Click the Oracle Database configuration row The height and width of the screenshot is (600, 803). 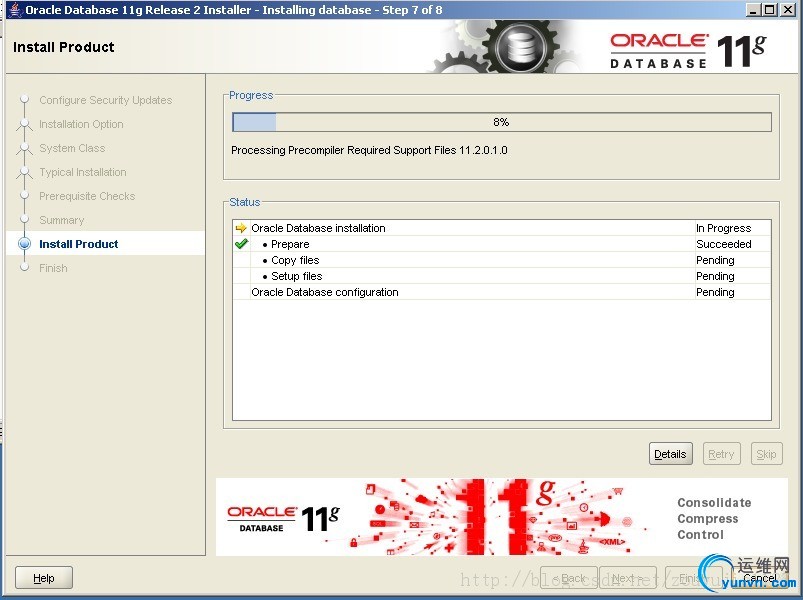coord(501,292)
